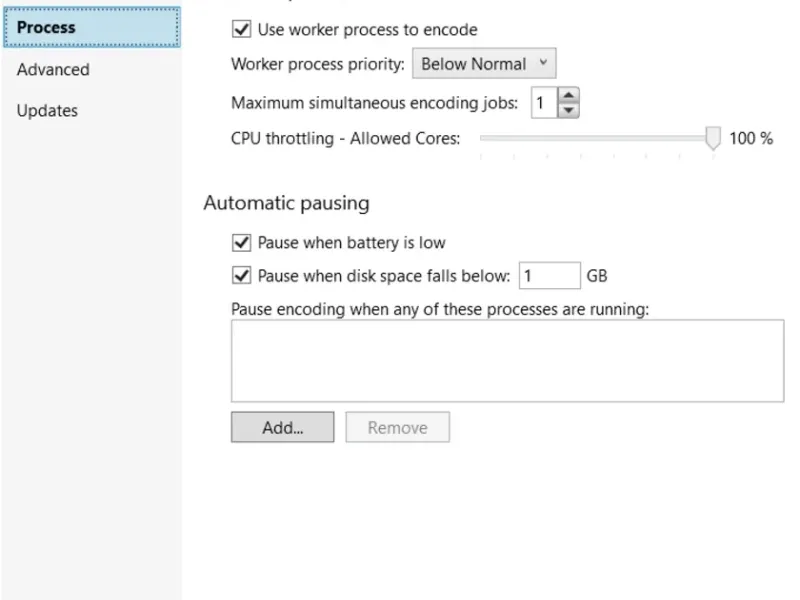Click the Worker process priority label

click(x=317, y=64)
